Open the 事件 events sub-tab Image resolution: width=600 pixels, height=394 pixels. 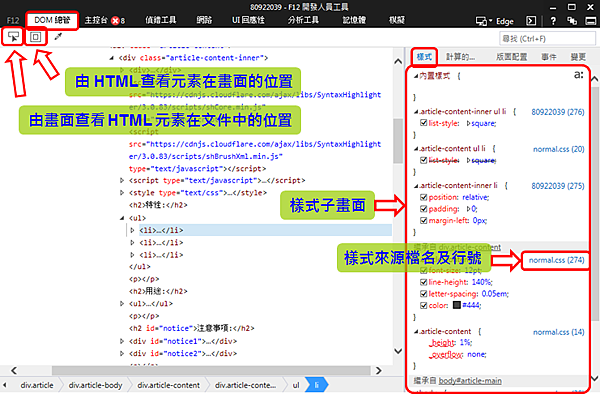tap(549, 57)
